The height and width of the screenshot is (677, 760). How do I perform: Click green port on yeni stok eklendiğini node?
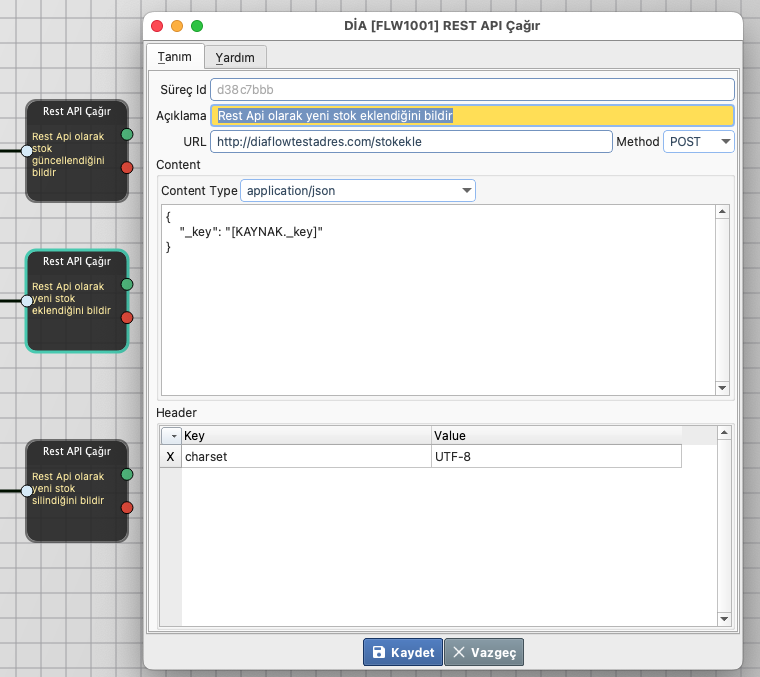tap(127, 284)
